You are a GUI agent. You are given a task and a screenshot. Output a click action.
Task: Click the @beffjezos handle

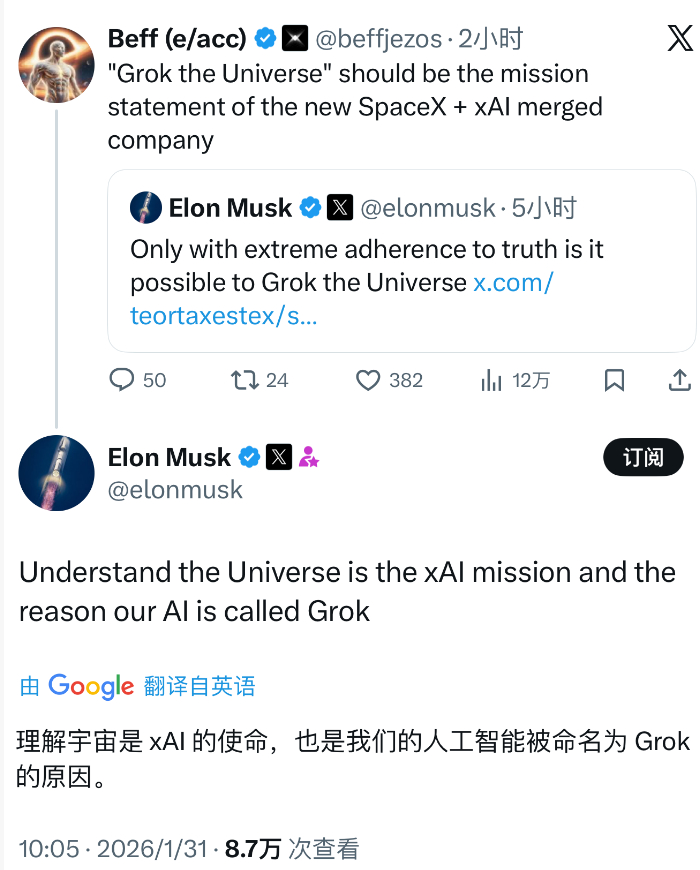point(379,39)
